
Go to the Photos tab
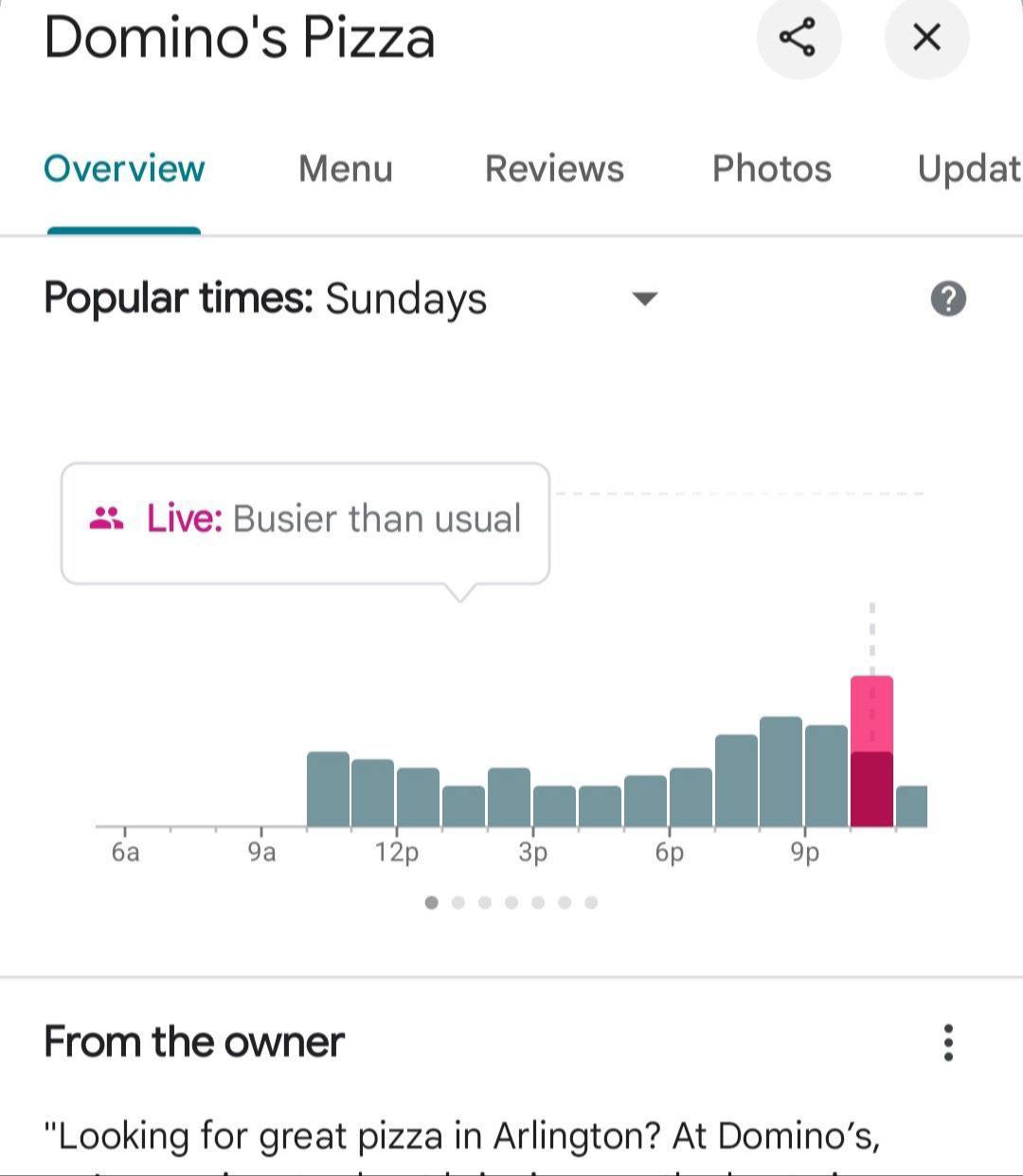[x=771, y=169]
